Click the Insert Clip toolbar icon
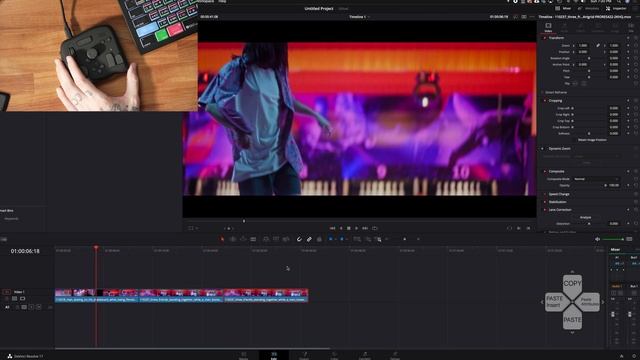This screenshot has height=360, width=640. click(266, 239)
